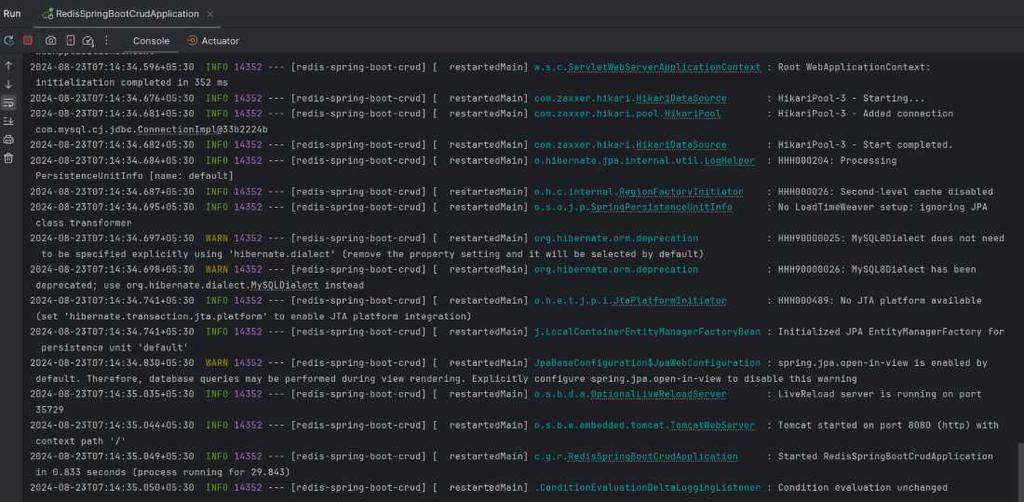1024x502 pixels.
Task: Open the three-dot more actions menu
Action: coord(106,40)
